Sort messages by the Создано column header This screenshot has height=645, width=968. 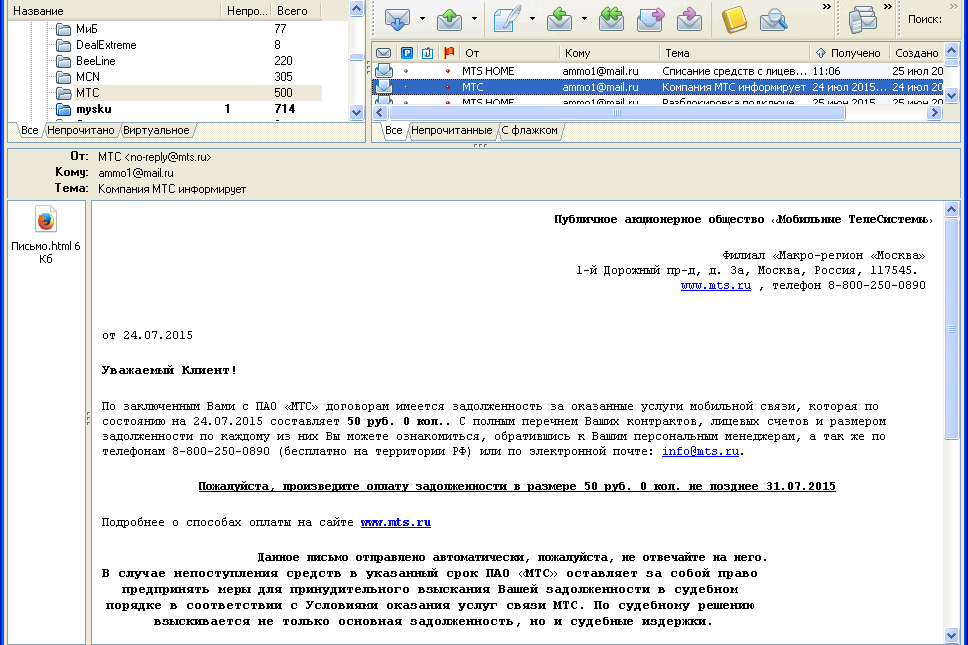click(x=917, y=53)
